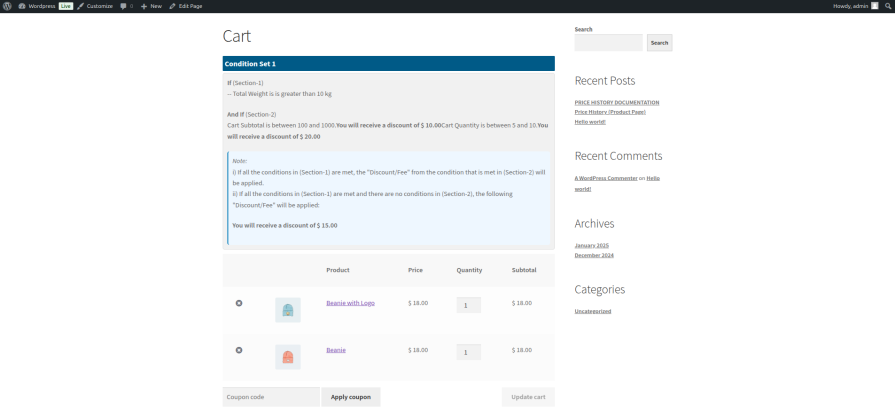Open the January 2025 archive link

[x=591, y=245]
